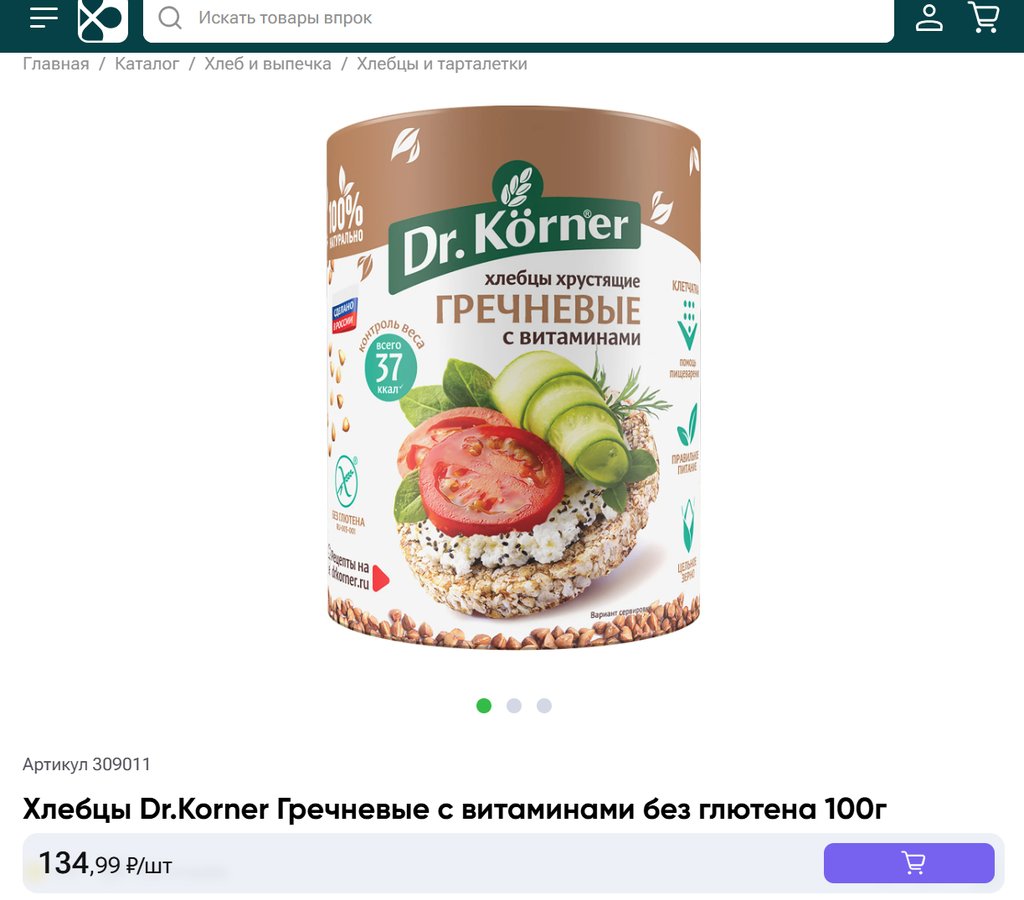Open 'Хлебцы и тарталетки' breadcrumb

[441, 64]
